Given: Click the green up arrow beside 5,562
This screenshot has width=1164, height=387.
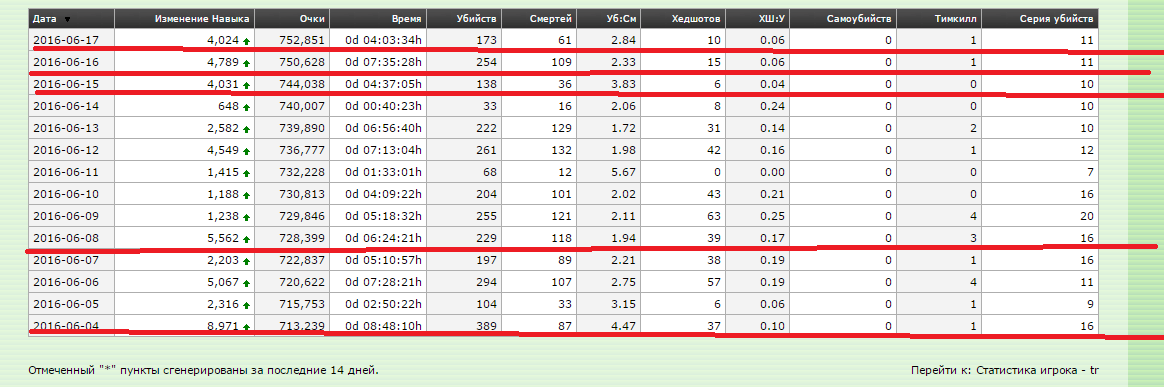Looking at the screenshot, I should coord(246,239).
